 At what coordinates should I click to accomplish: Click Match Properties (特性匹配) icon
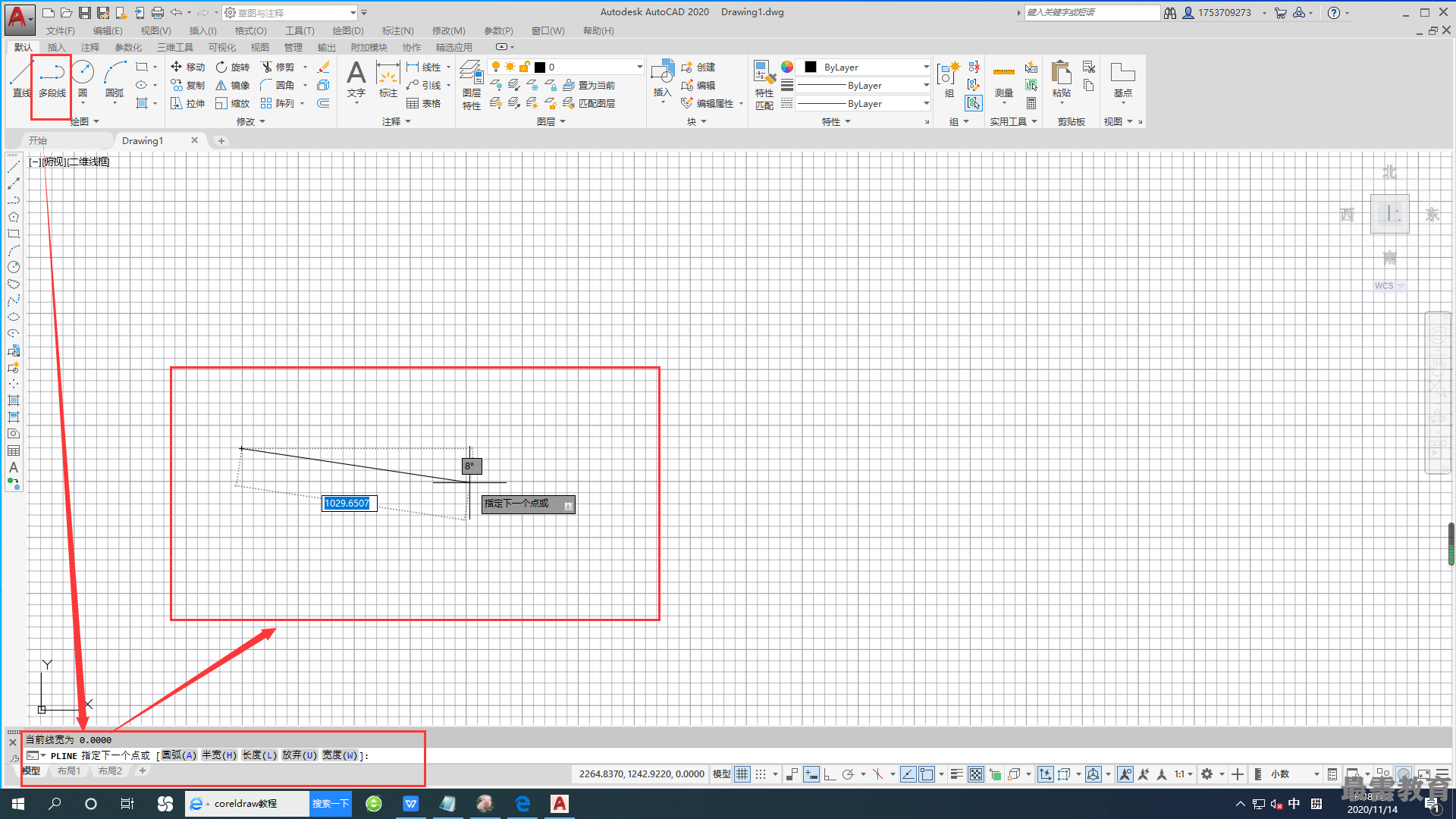point(764,85)
